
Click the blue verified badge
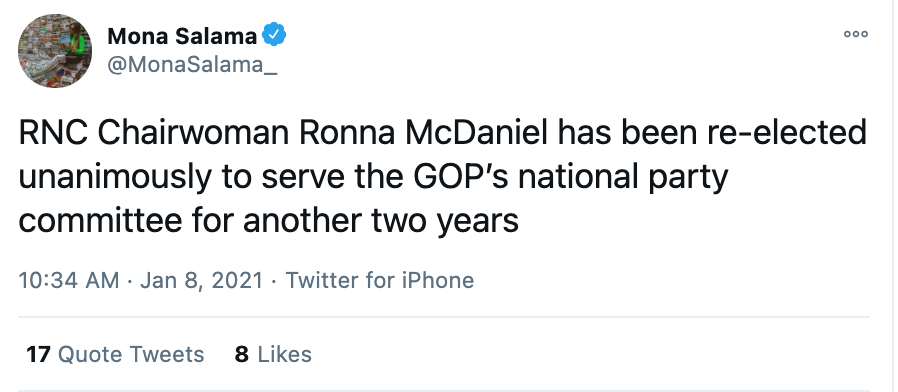[x=274, y=36]
